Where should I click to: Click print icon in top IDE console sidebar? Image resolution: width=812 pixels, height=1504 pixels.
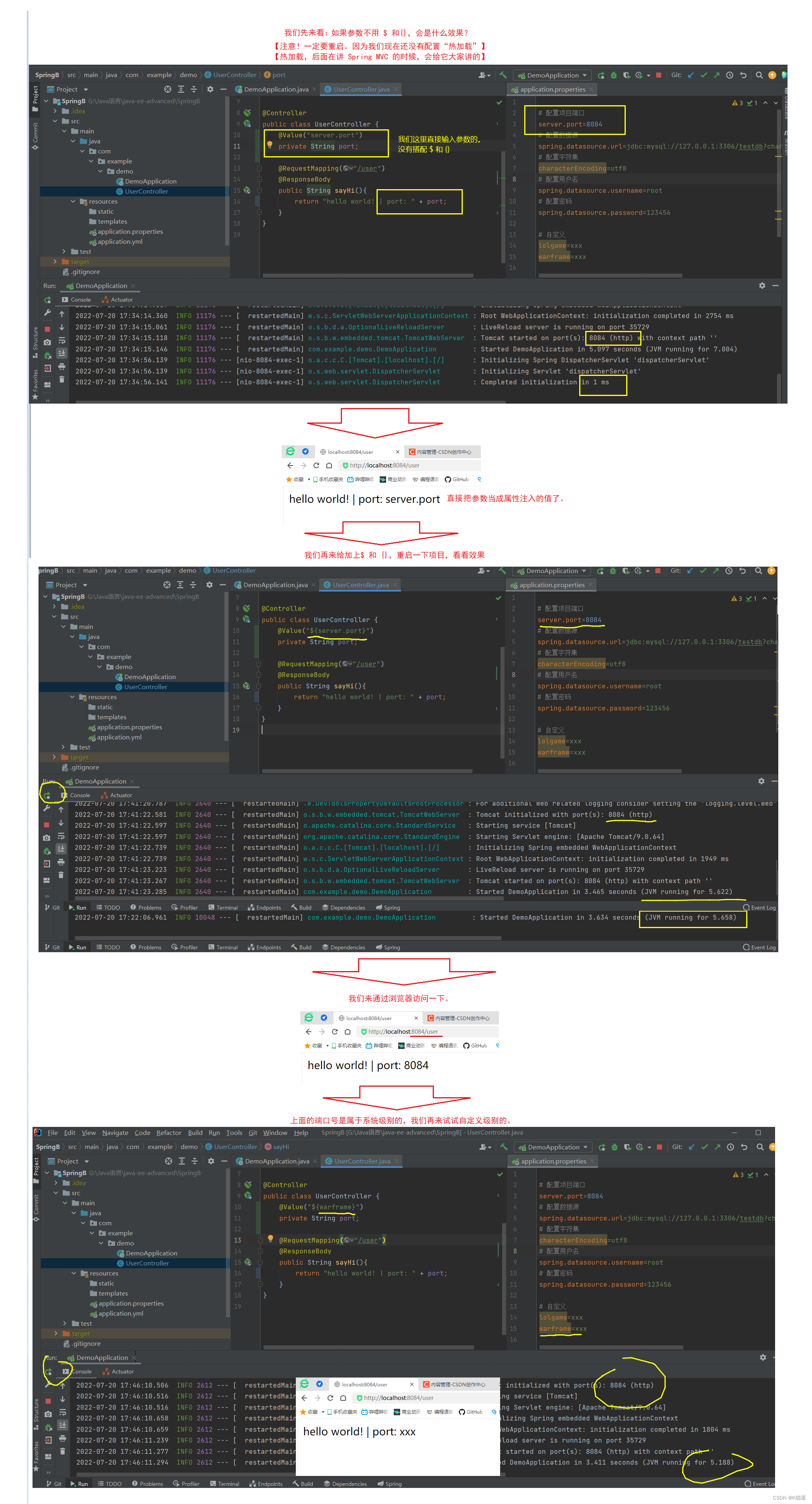(62, 367)
